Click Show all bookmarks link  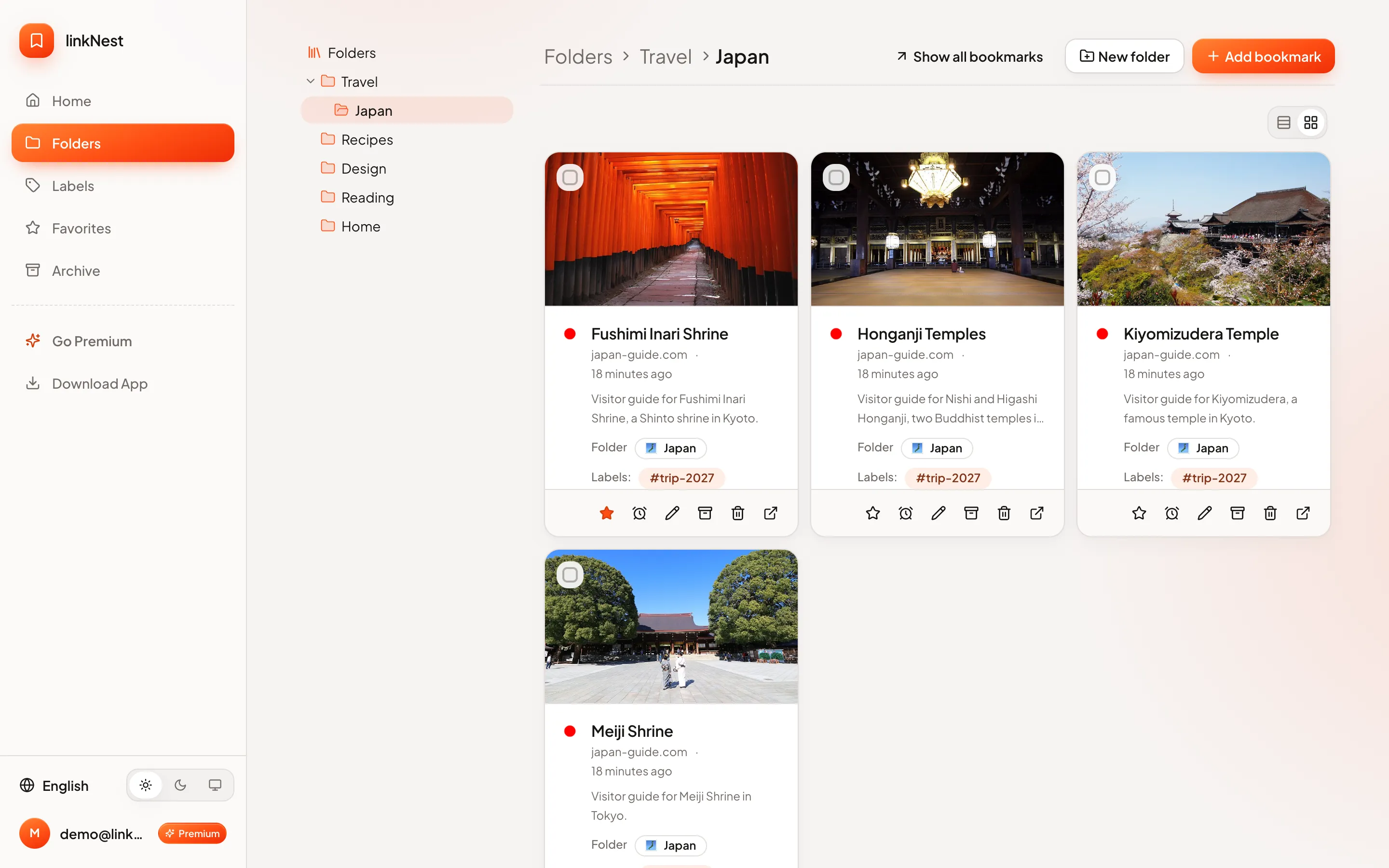tap(969, 56)
